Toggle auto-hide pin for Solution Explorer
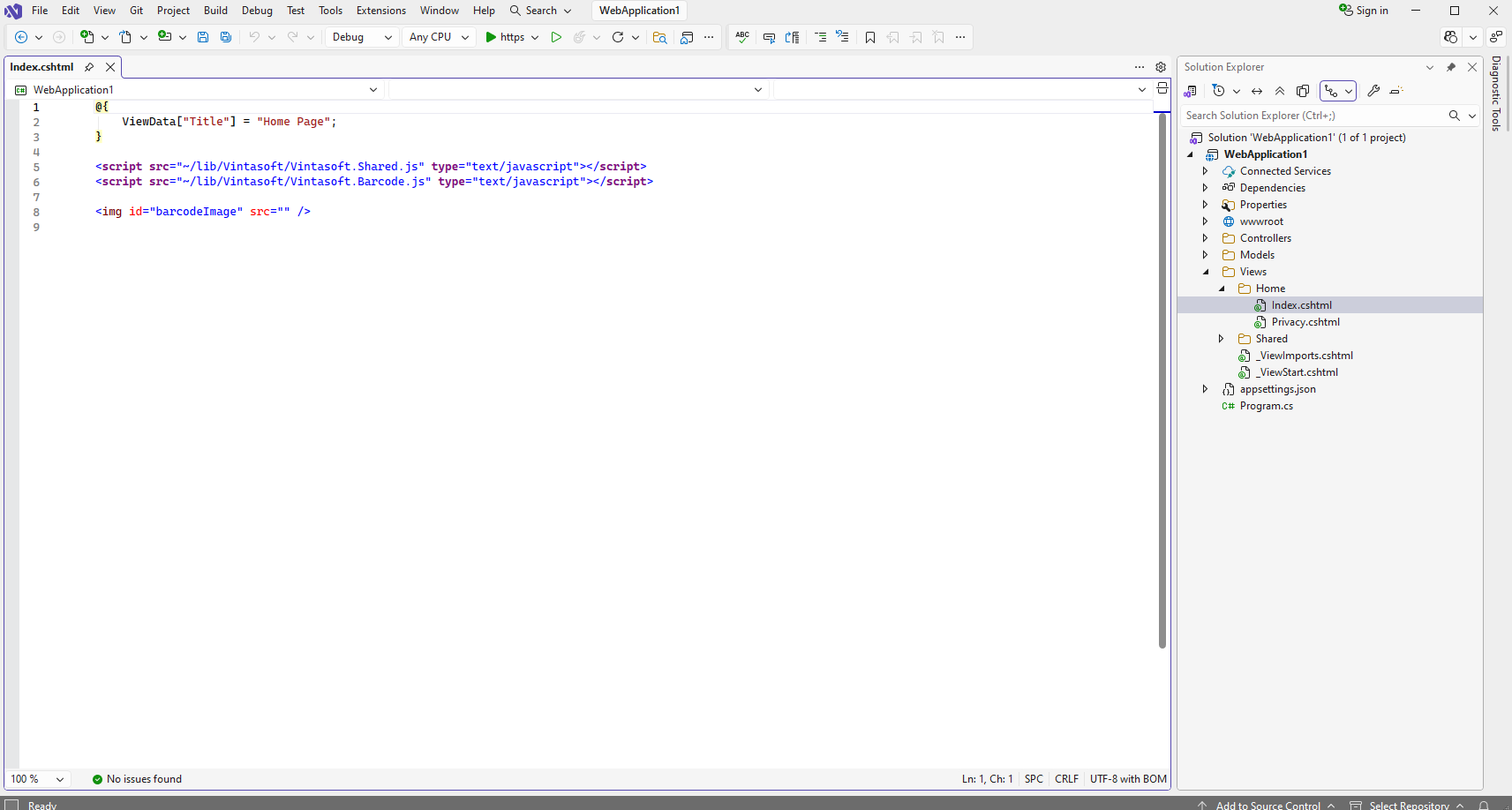This screenshot has width=1512, height=810. [1451, 67]
